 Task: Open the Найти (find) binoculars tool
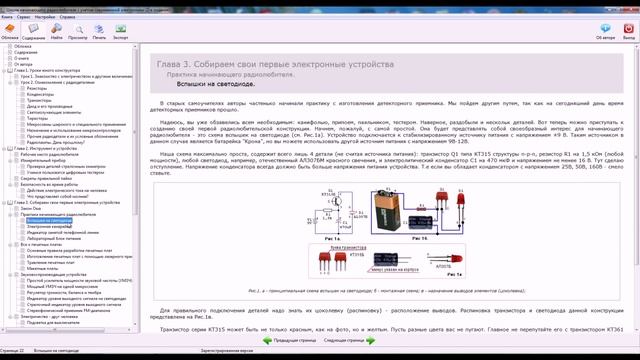pos(56,29)
